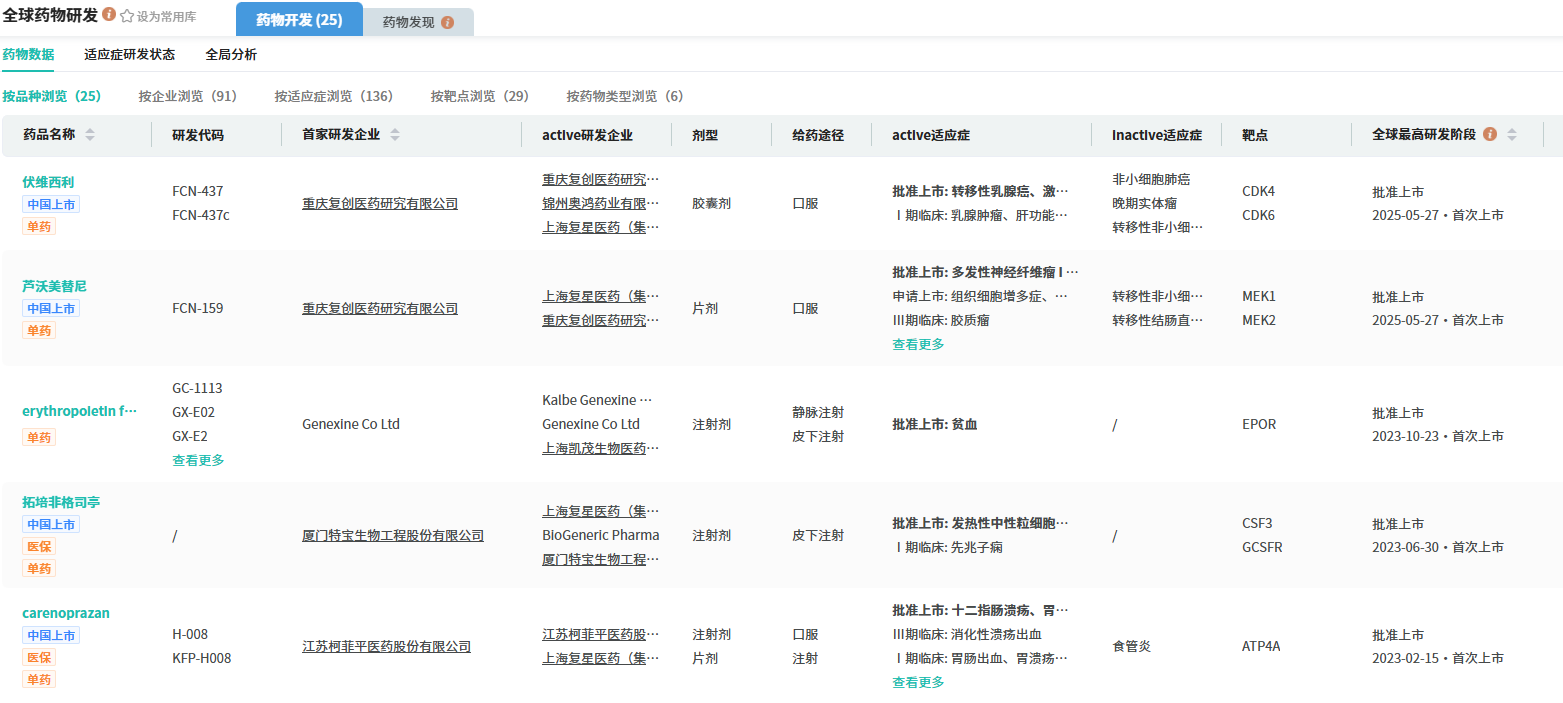
Task: Click 中国上市 tag under 伏维西利
Action: (51, 204)
